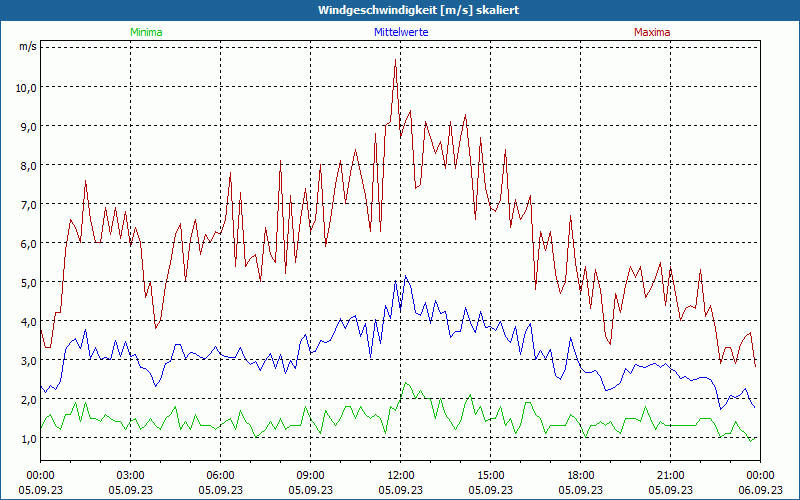The height and width of the screenshot is (500, 800).
Task: Click the '6,0' y-axis value
Action: pos(29,243)
